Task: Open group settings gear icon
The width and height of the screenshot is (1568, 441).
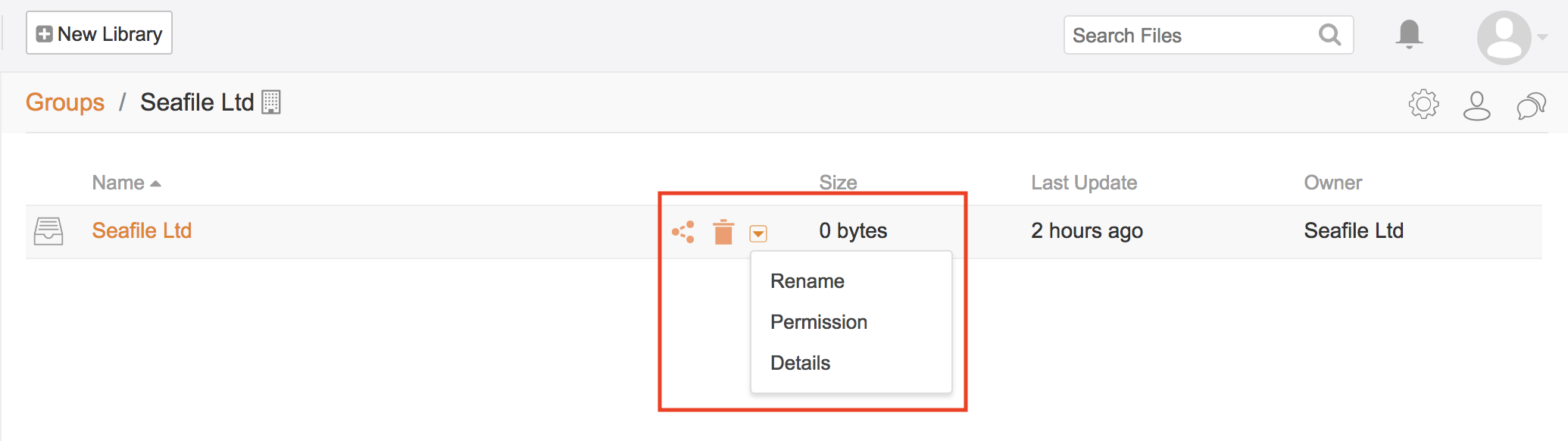Action: pos(1423,105)
